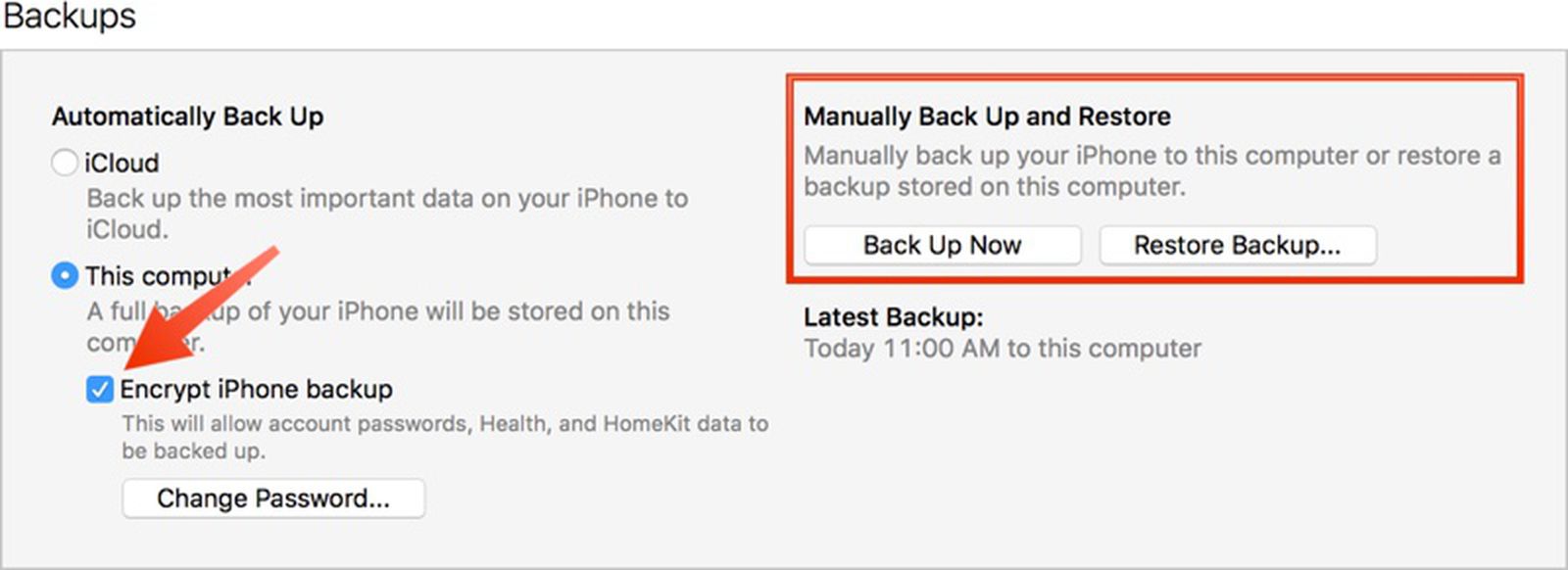Uncheck Encrypt iPhone backup
This screenshot has width=1568, height=570.
100,390
